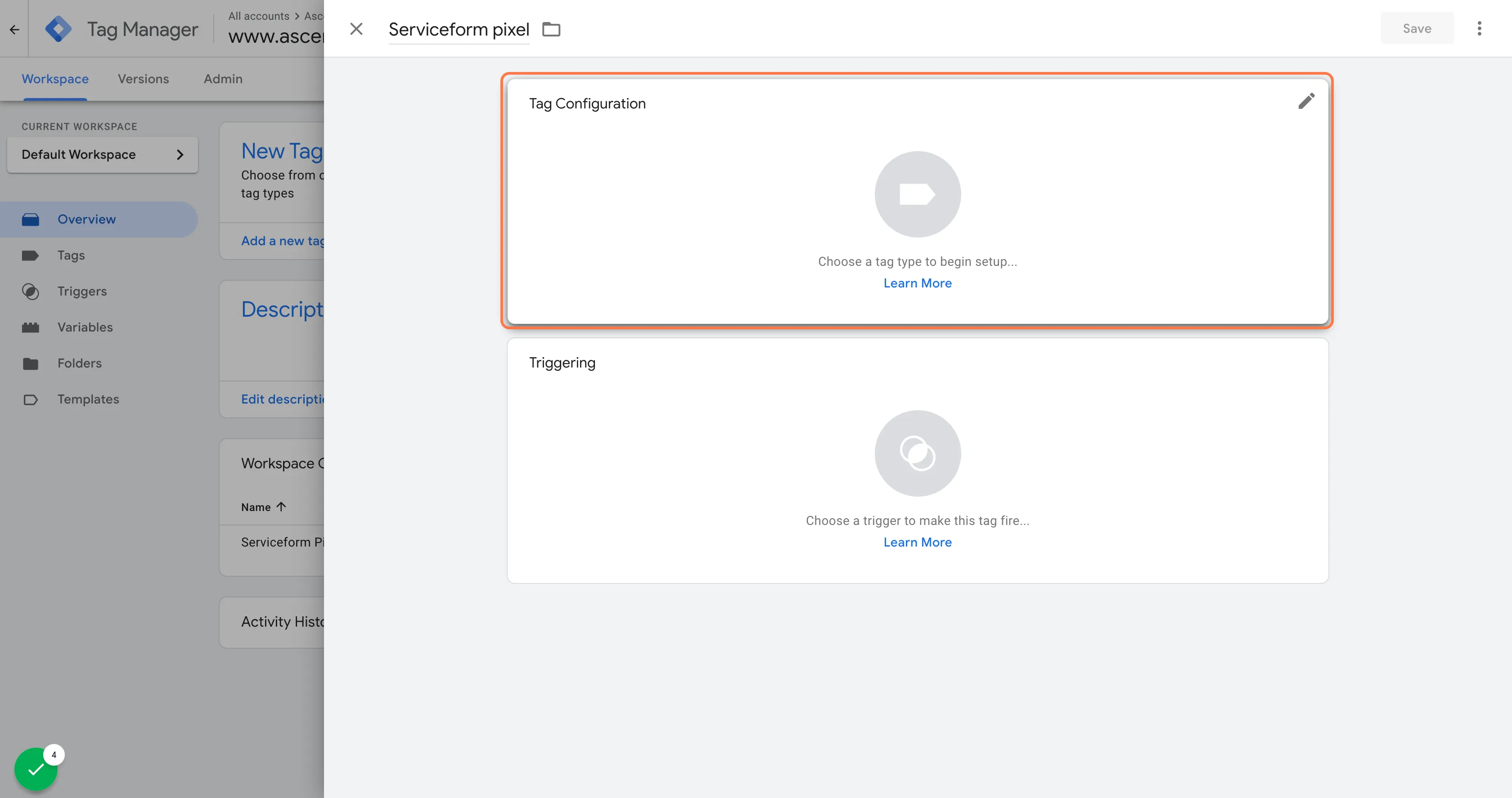Sort by the Name column arrow
Screen dimensions: 1512x798
click(281, 507)
